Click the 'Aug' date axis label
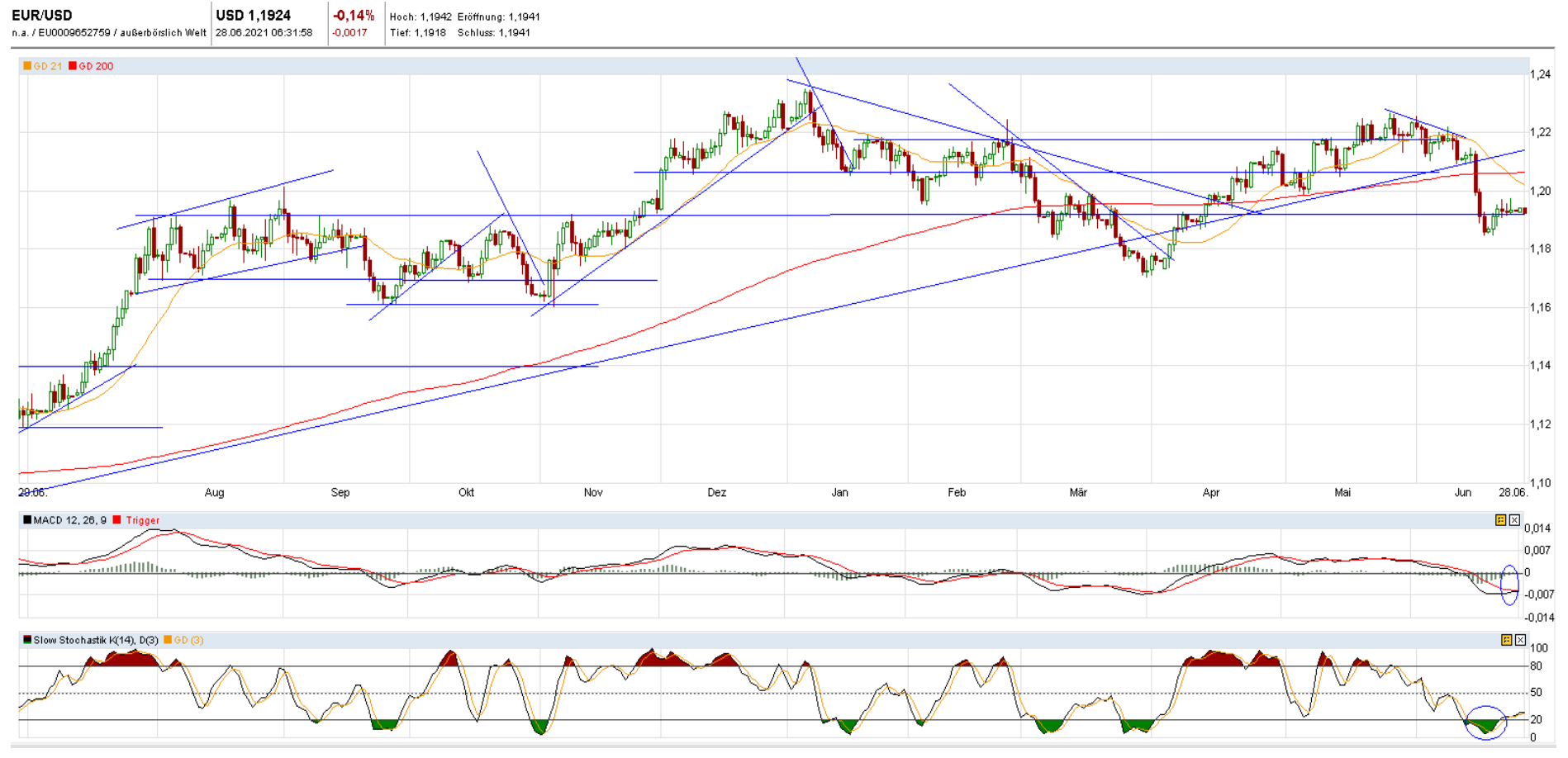Screen dimensions: 1568x758 [x=214, y=493]
